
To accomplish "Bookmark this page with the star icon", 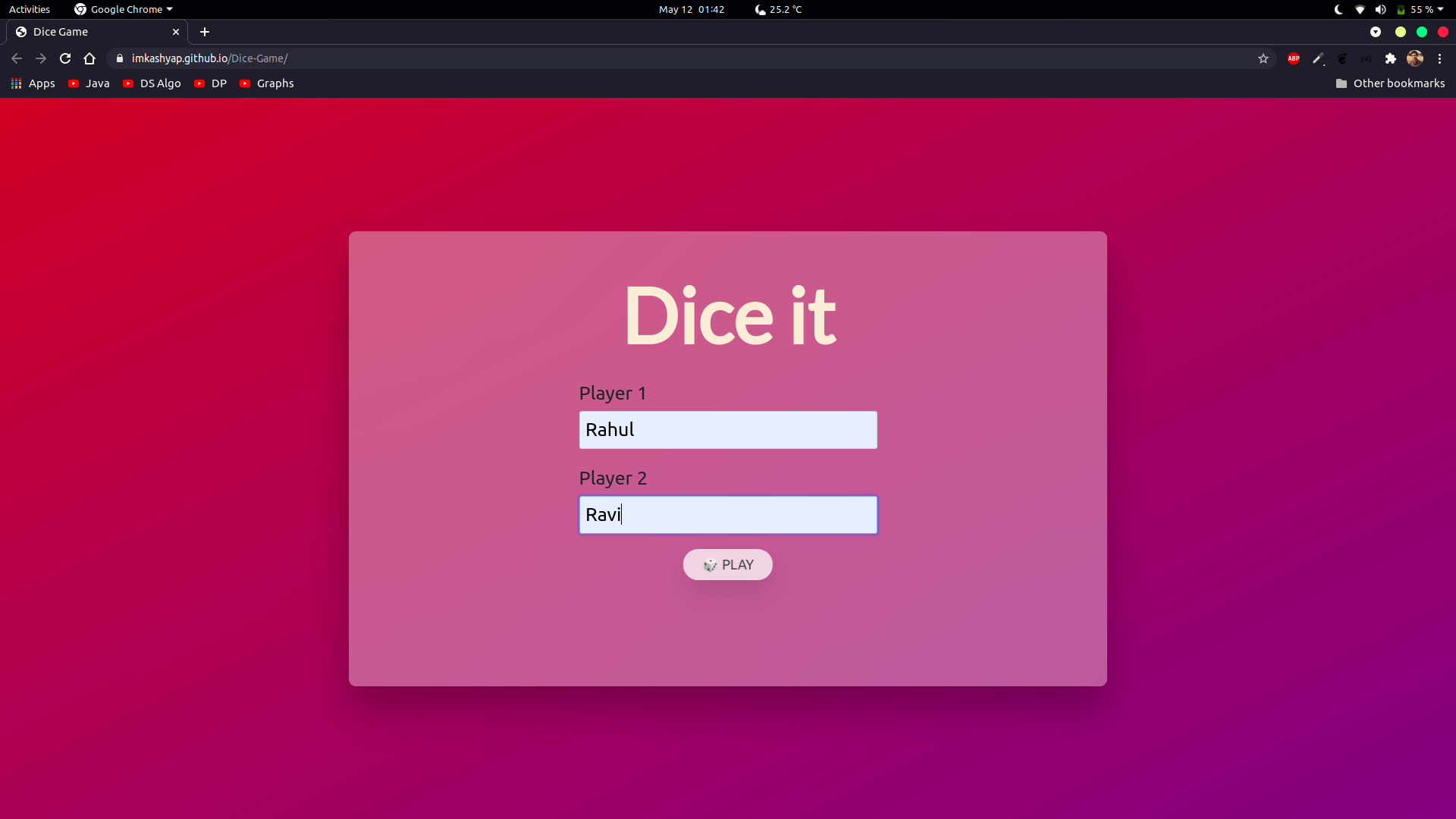I will tap(1263, 58).
